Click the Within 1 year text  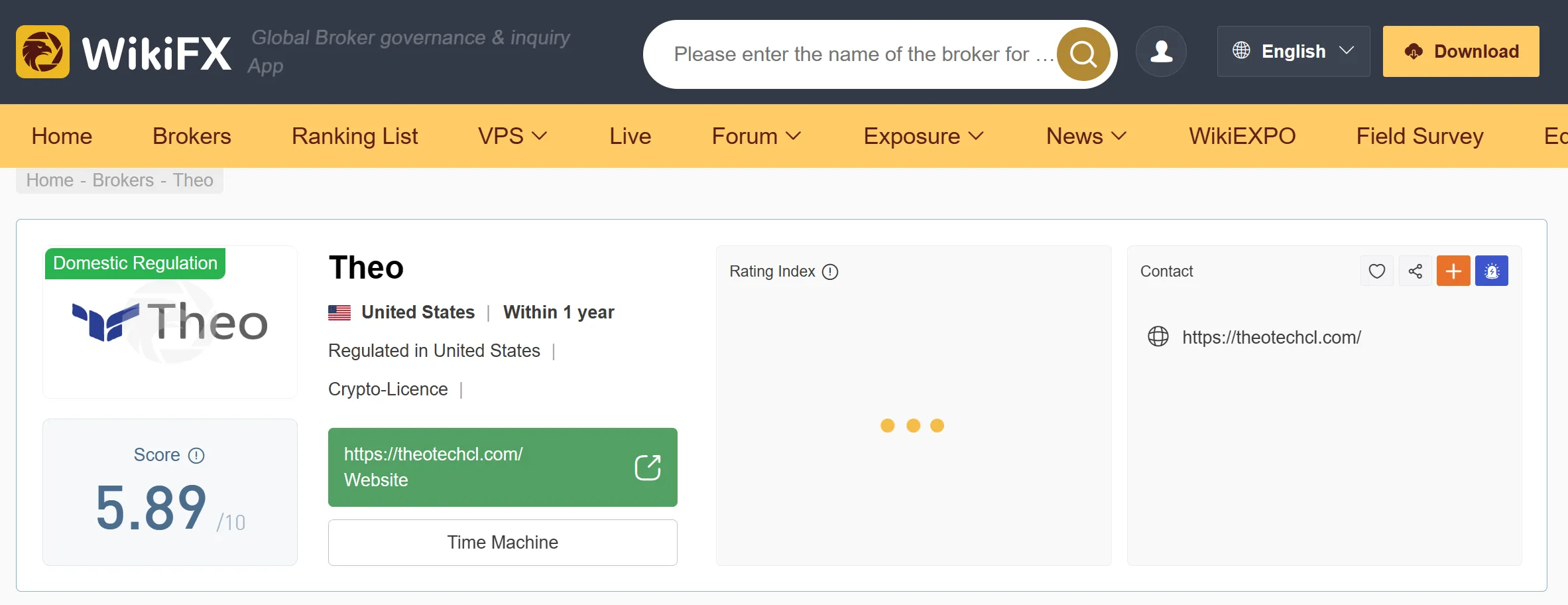click(559, 312)
